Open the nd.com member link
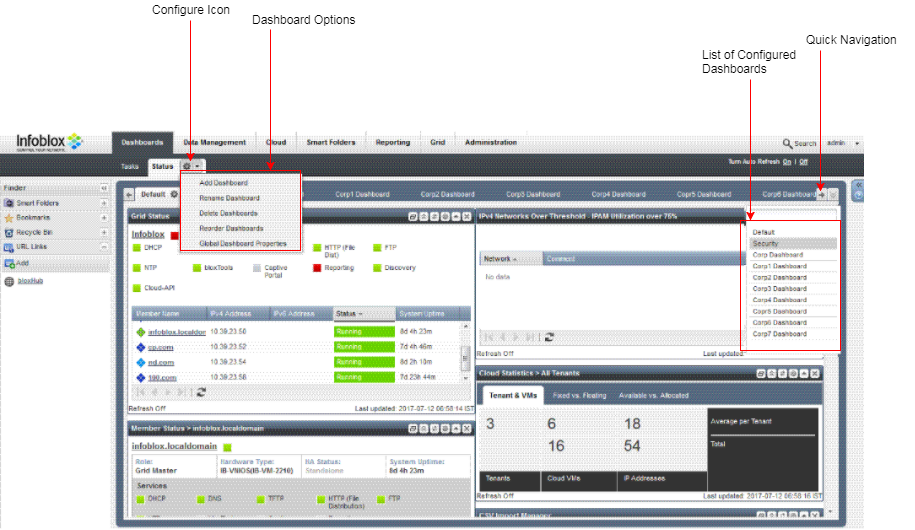Image resolution: width=915 pixels, height=530 pixels. [x=161, y=362]
